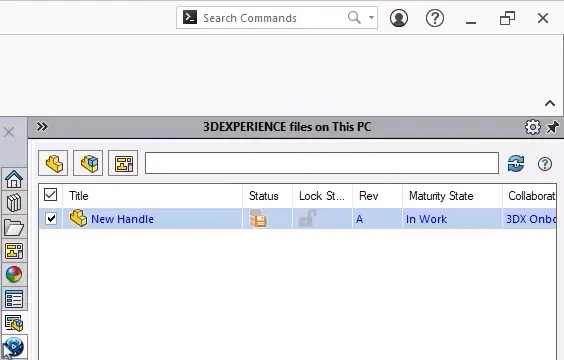The height and width of the screenshot is (360, 564).
Task: Open the user account login icon
Action: pos(399,18)
